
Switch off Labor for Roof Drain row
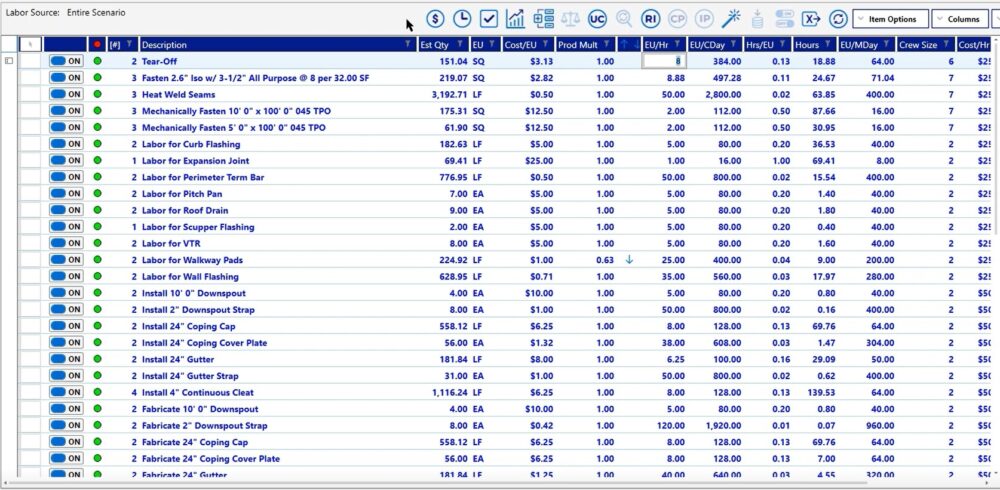(x=66, y=210)
